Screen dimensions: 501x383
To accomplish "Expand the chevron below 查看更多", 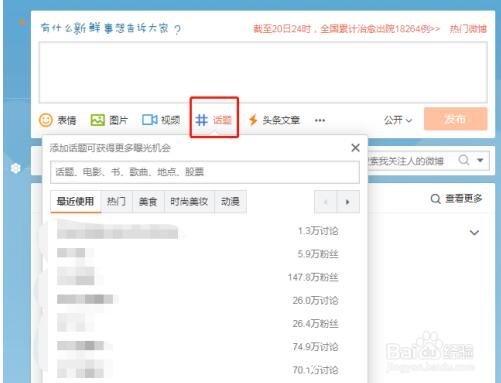I will pyautogui.click(x=474, y=232).
